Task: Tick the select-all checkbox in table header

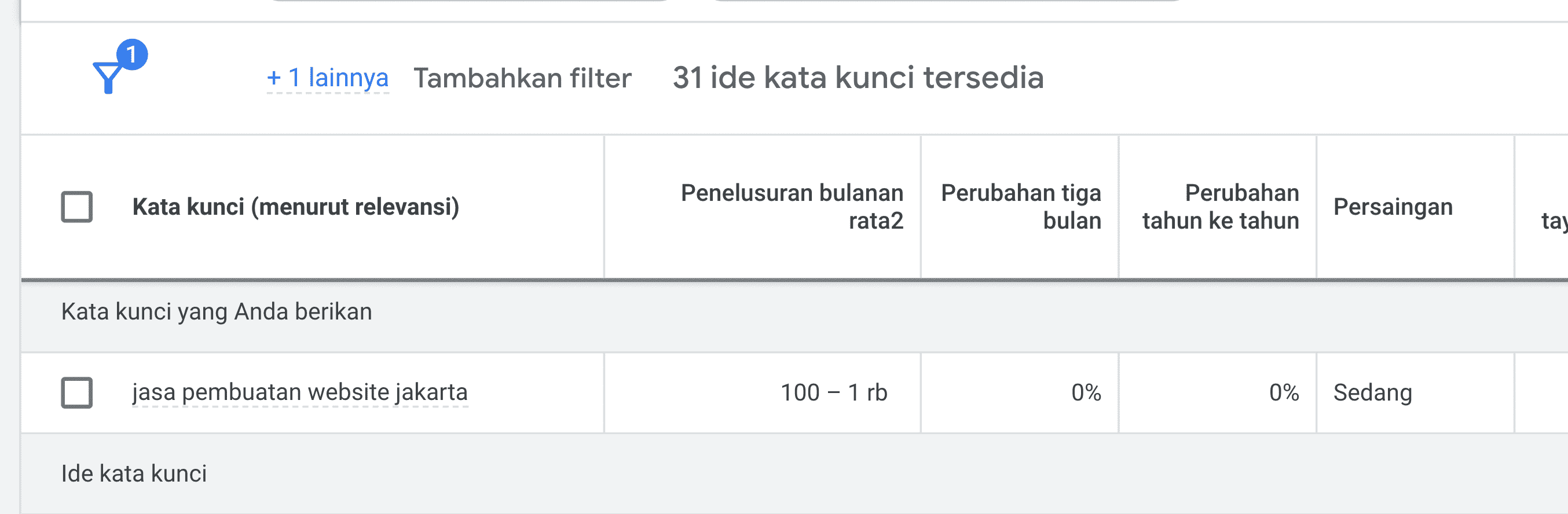Action: tap(76, 207)
